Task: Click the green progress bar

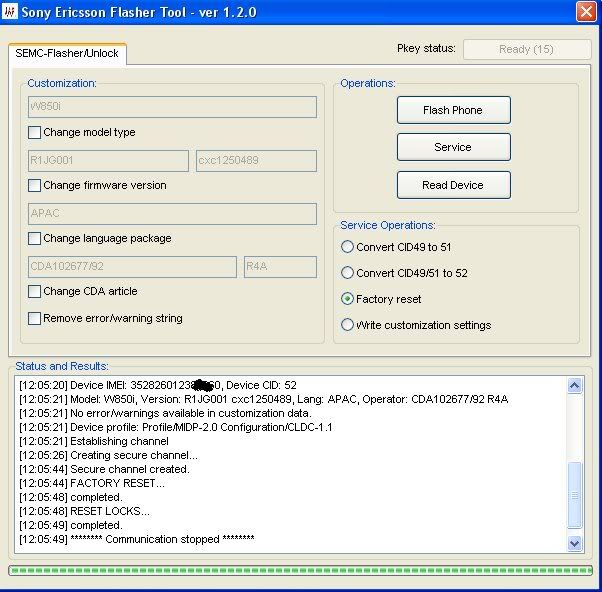Action: [x=301, y=570]
